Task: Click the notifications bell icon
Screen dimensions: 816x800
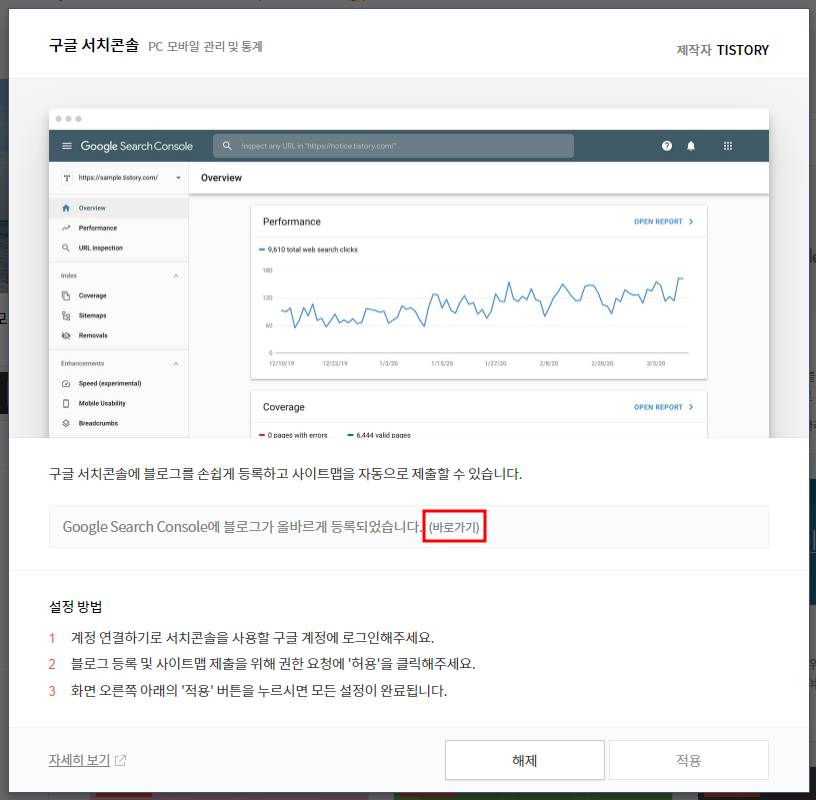Action: (691, 146)
